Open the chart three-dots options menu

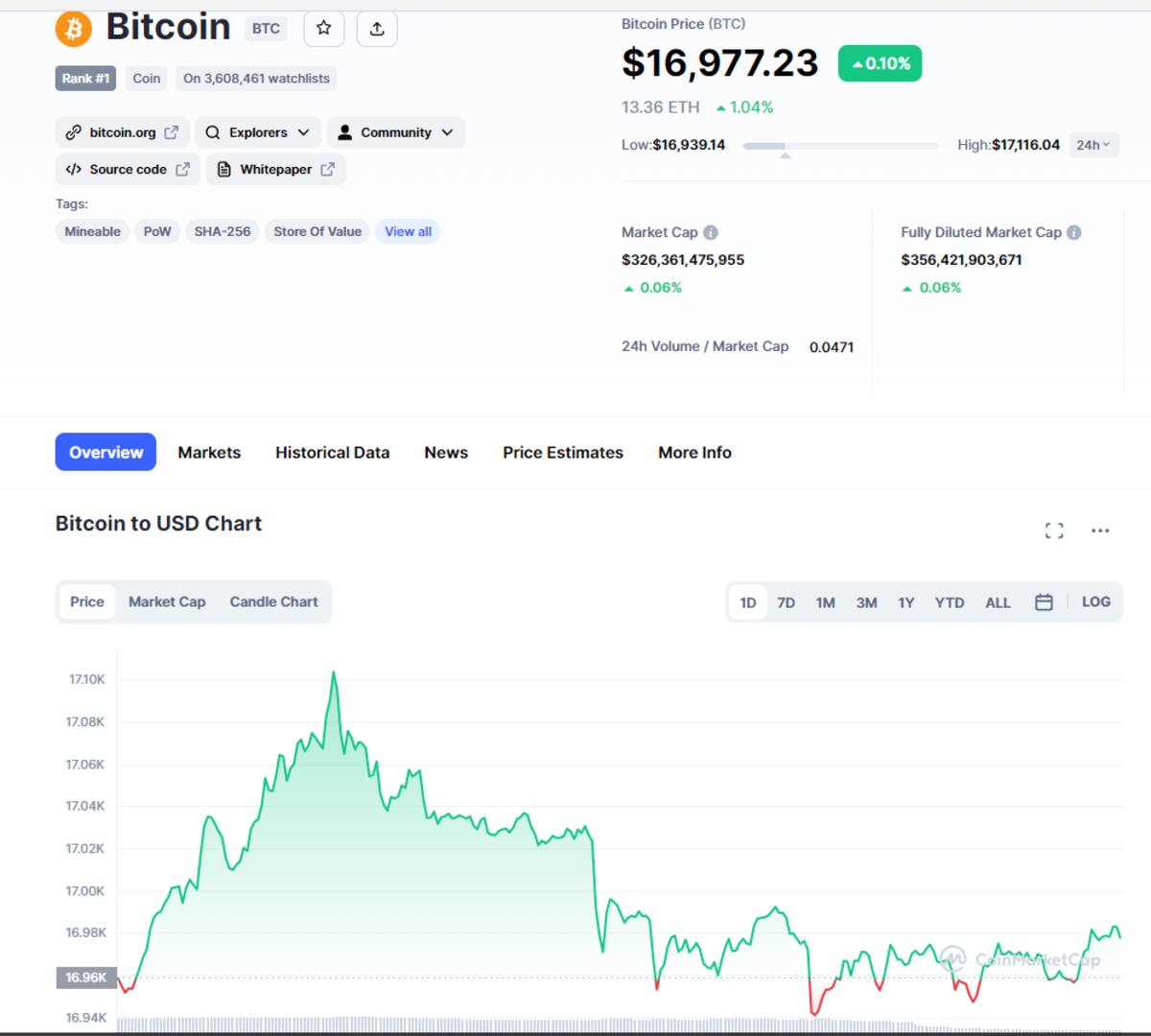click(1100, 530)
